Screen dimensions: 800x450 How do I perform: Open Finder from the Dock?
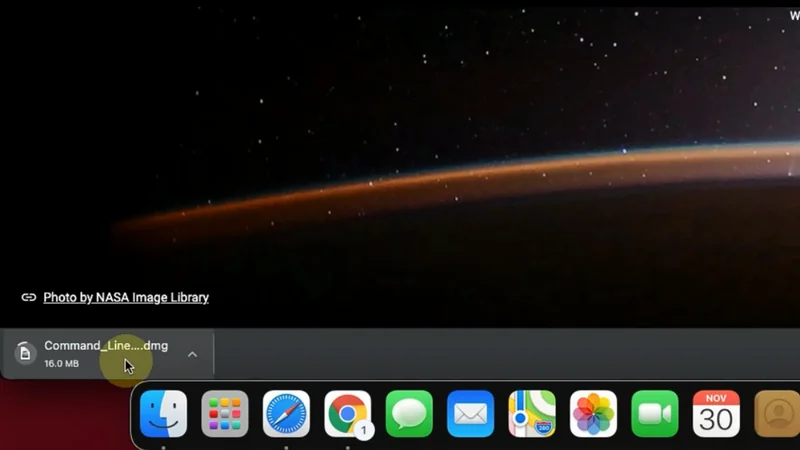click(x=163, y=413)
